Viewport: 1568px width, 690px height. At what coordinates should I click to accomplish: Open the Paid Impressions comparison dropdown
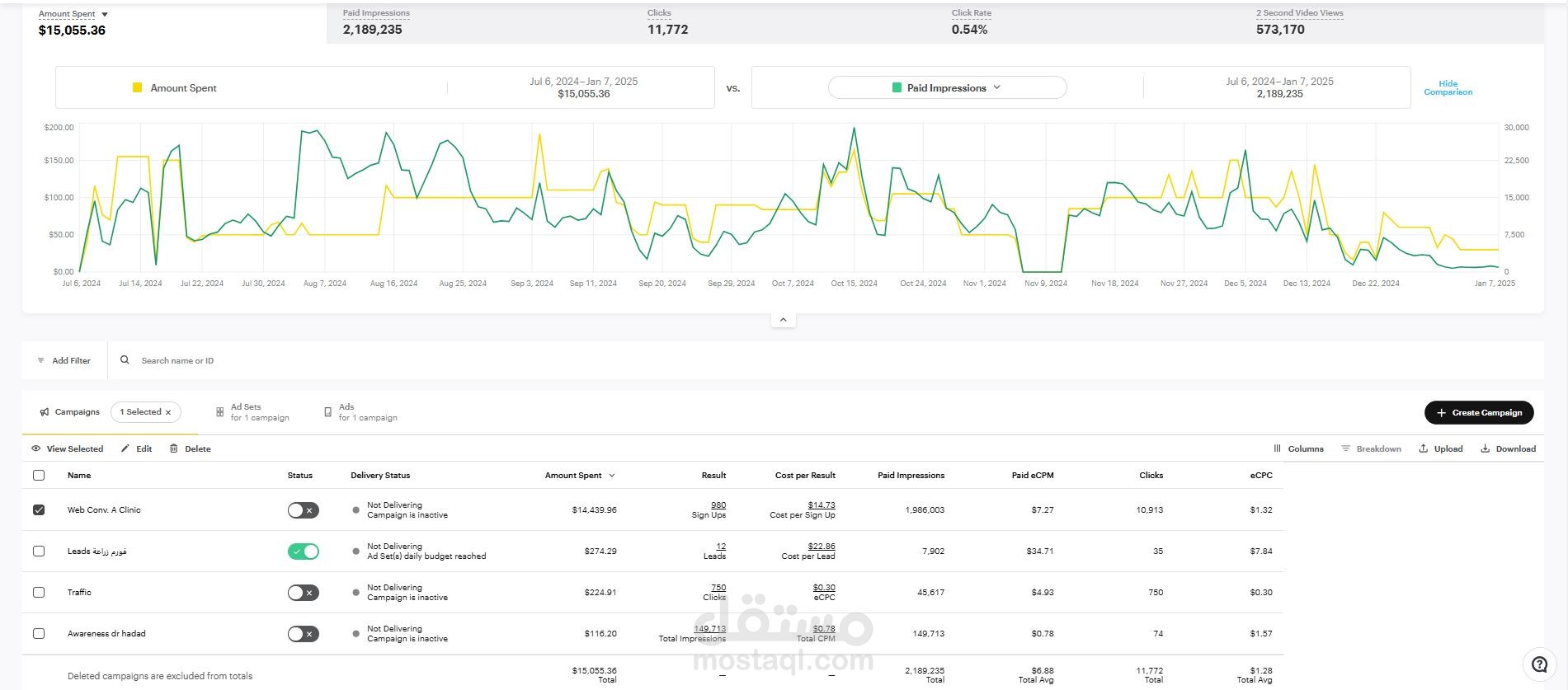pos(947,87)
